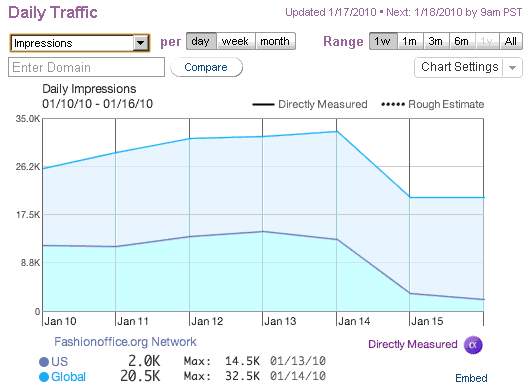
Task: Click the Directly Measured link
Action: (x=413, y=344)
